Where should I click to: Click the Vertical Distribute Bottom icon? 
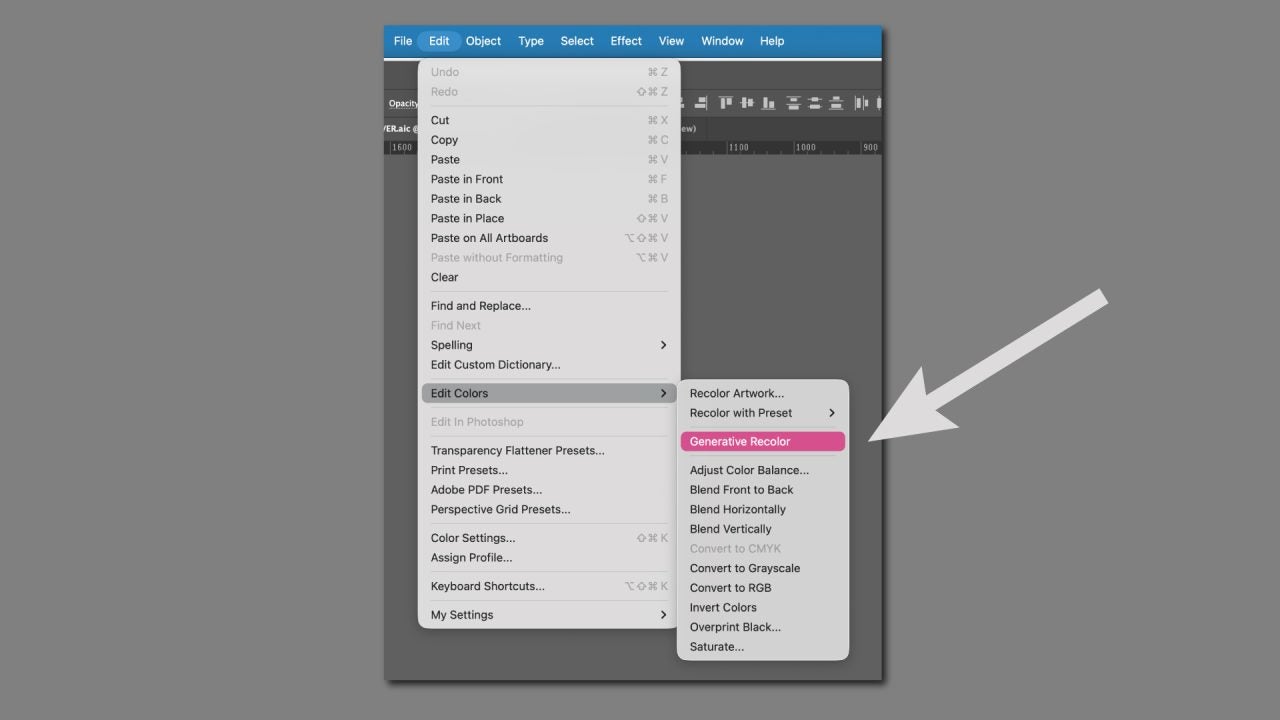point(836,103)
